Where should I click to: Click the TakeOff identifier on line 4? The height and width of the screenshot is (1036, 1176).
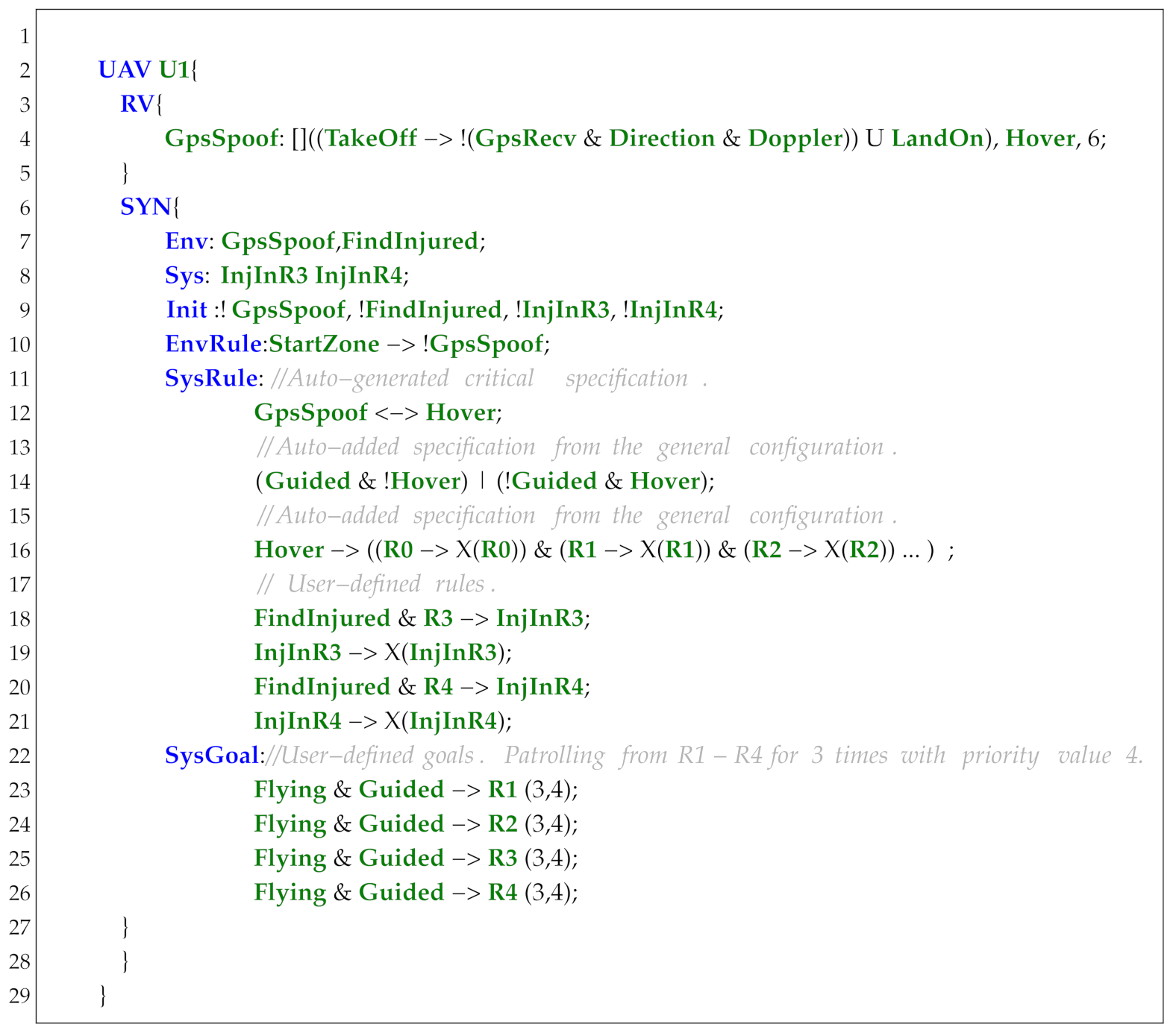click(370, 139)
